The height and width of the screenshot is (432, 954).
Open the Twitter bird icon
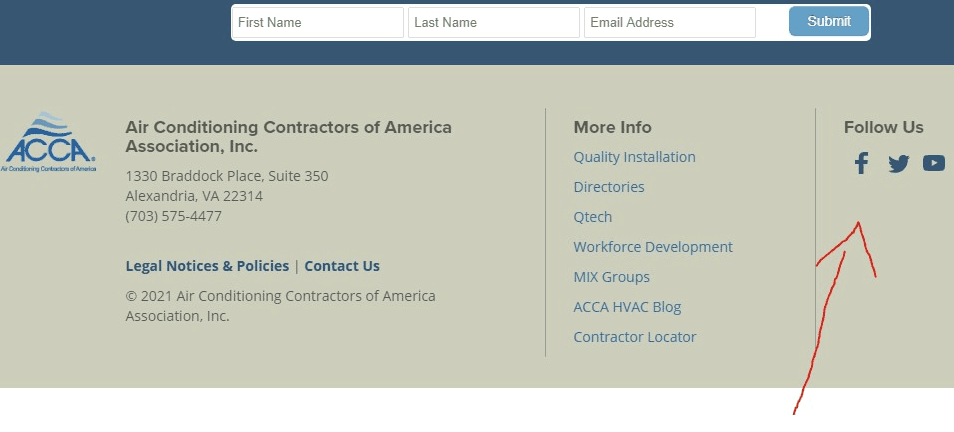coord(898,164)
